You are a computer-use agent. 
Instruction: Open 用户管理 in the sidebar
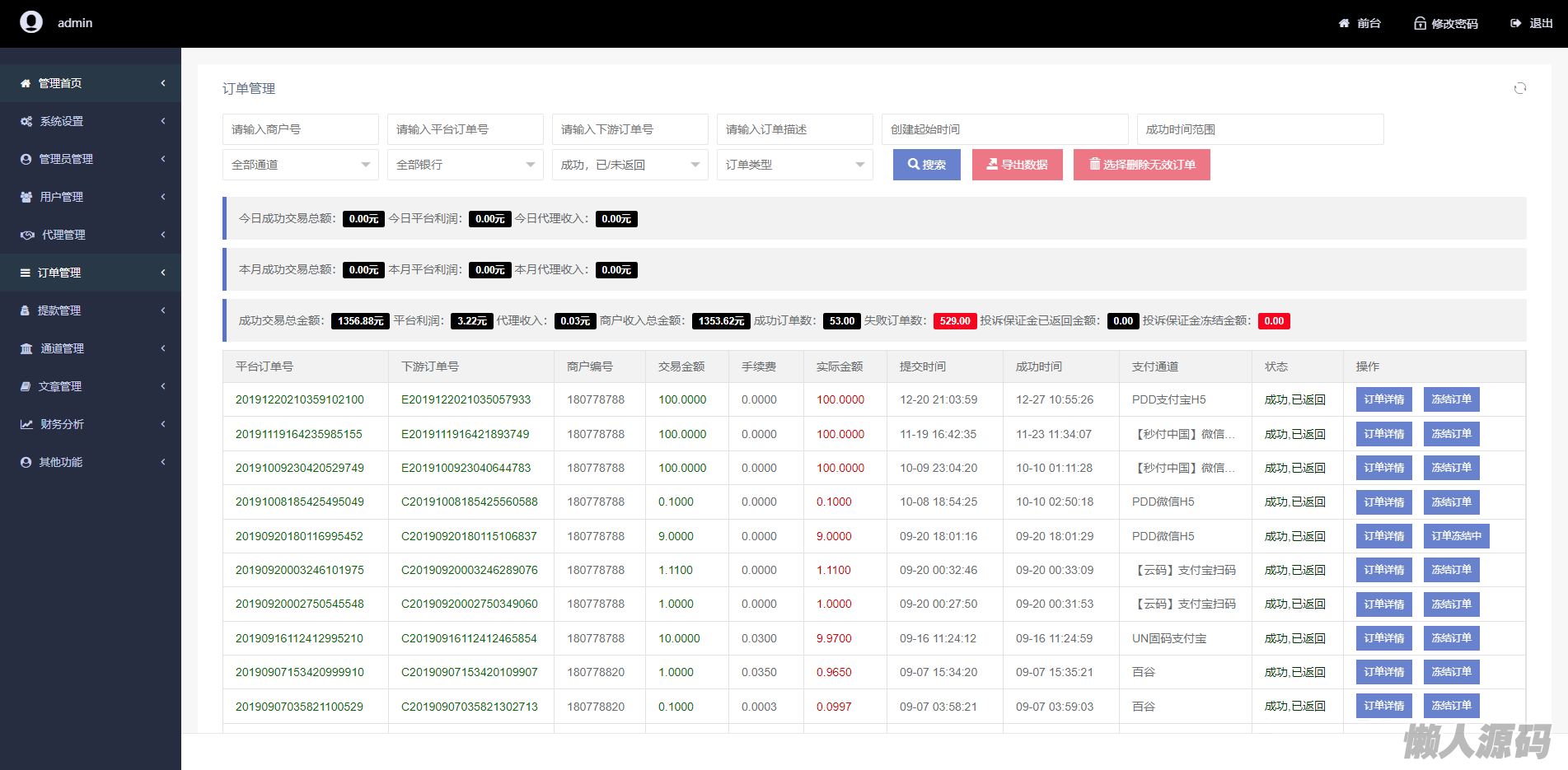pyautogui.click(x=62, y=197)
